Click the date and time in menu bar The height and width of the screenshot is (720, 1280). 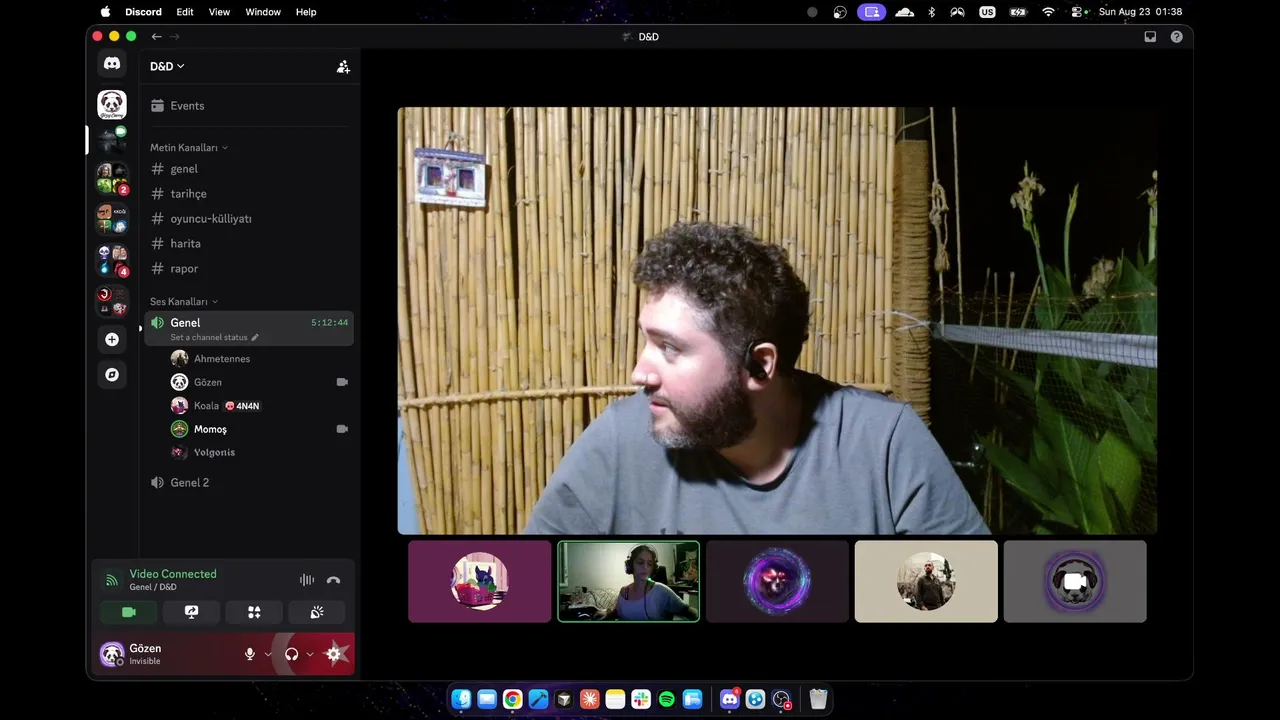1140,12
